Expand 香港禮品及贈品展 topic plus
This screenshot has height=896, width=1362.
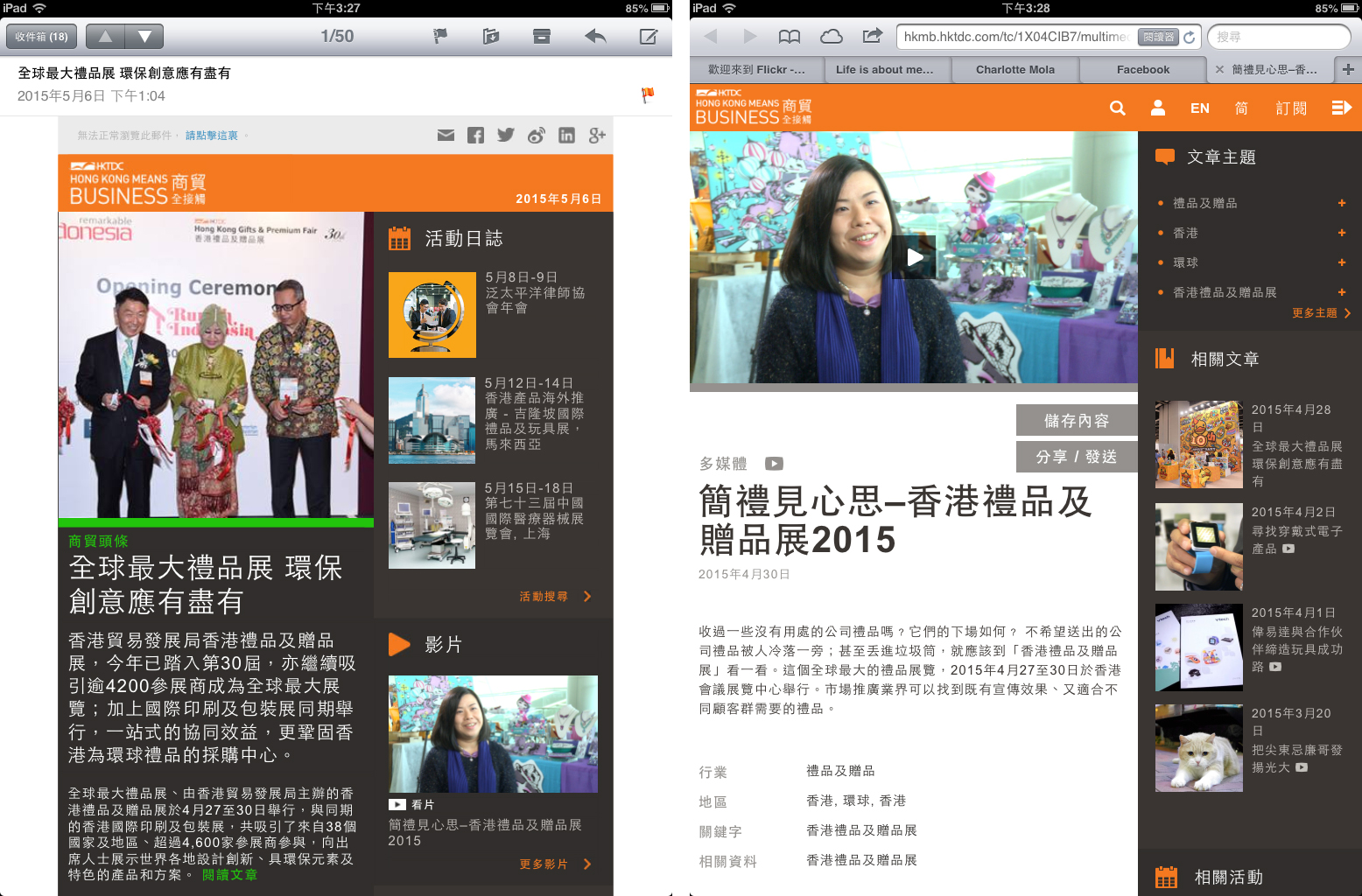pos(1342,292)
